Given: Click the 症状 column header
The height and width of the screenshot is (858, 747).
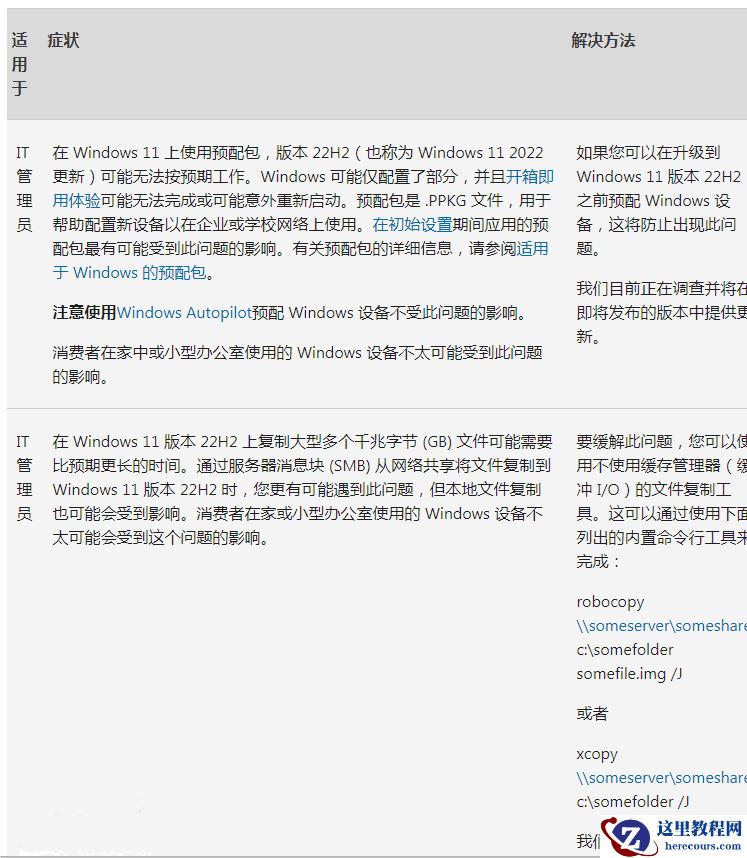Looking at the screenshot, I should [x=63, y=40].
